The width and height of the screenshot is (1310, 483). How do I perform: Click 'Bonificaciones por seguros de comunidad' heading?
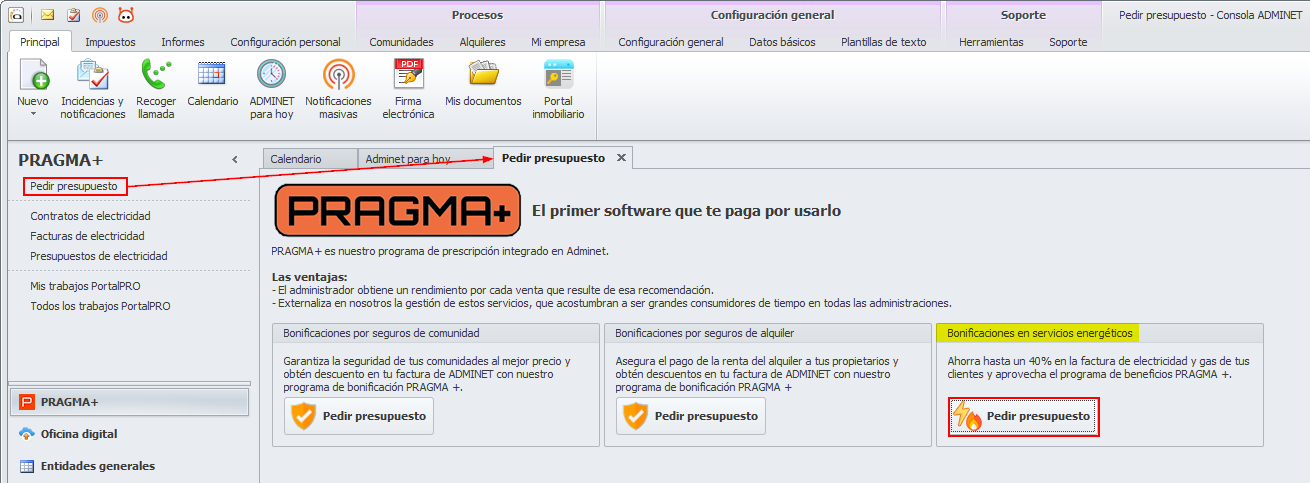(381, 333)
